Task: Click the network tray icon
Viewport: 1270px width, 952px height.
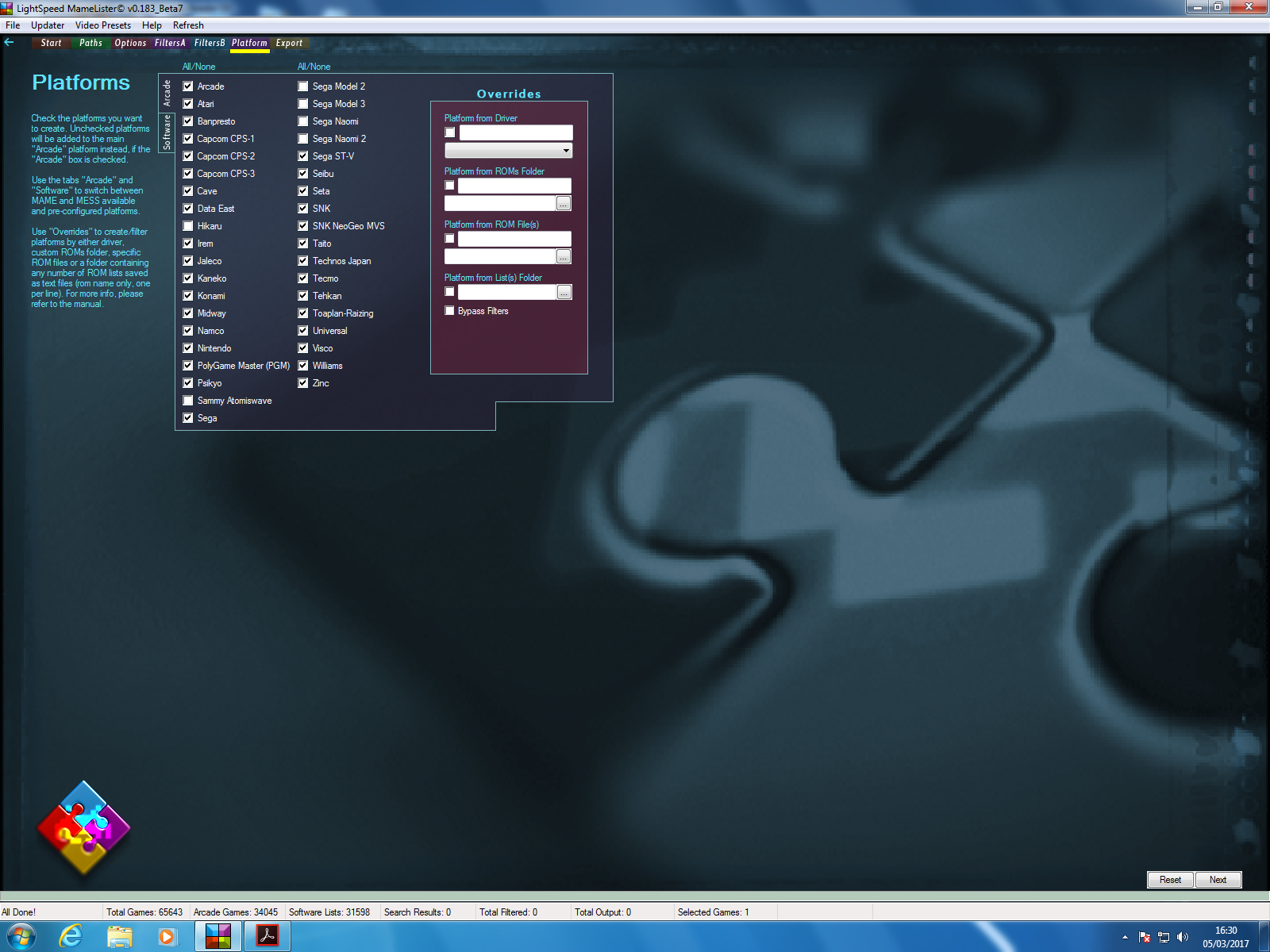Action: click(1164, 937)
